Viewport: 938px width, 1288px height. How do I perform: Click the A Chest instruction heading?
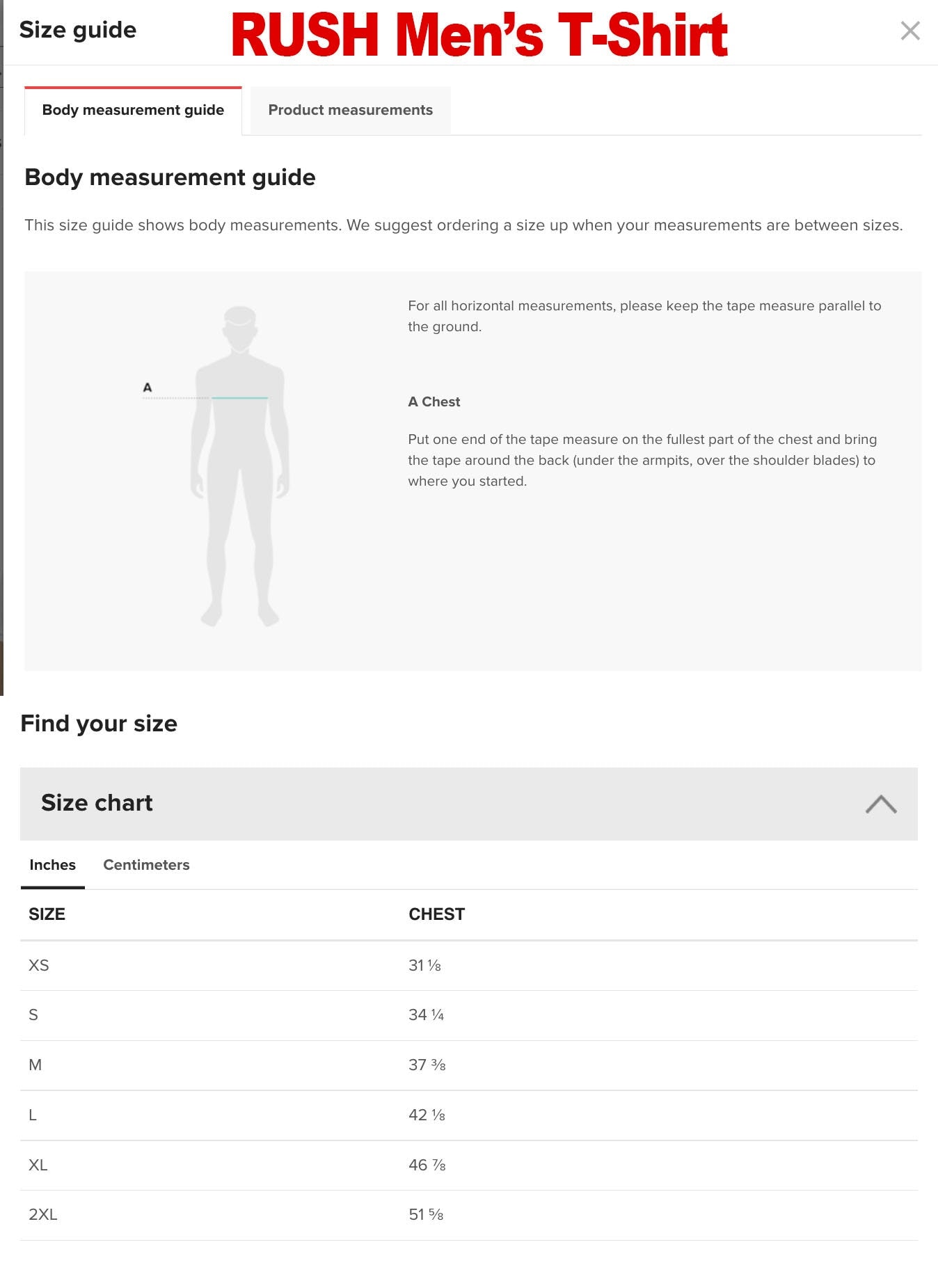434,401
